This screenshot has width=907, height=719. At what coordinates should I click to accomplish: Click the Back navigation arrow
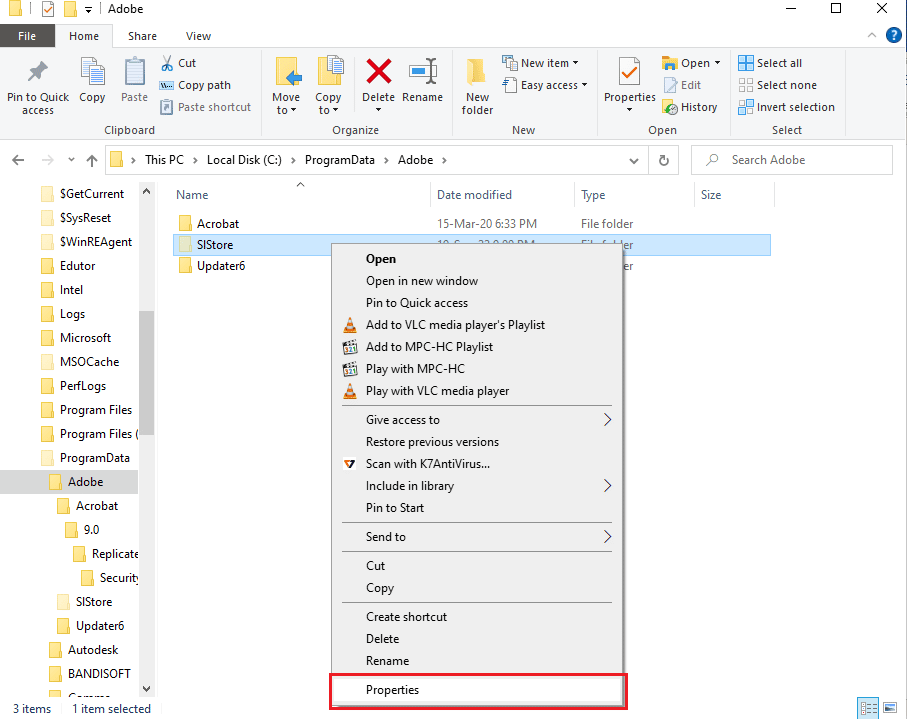pyautogui.click(x=19, y=160)
